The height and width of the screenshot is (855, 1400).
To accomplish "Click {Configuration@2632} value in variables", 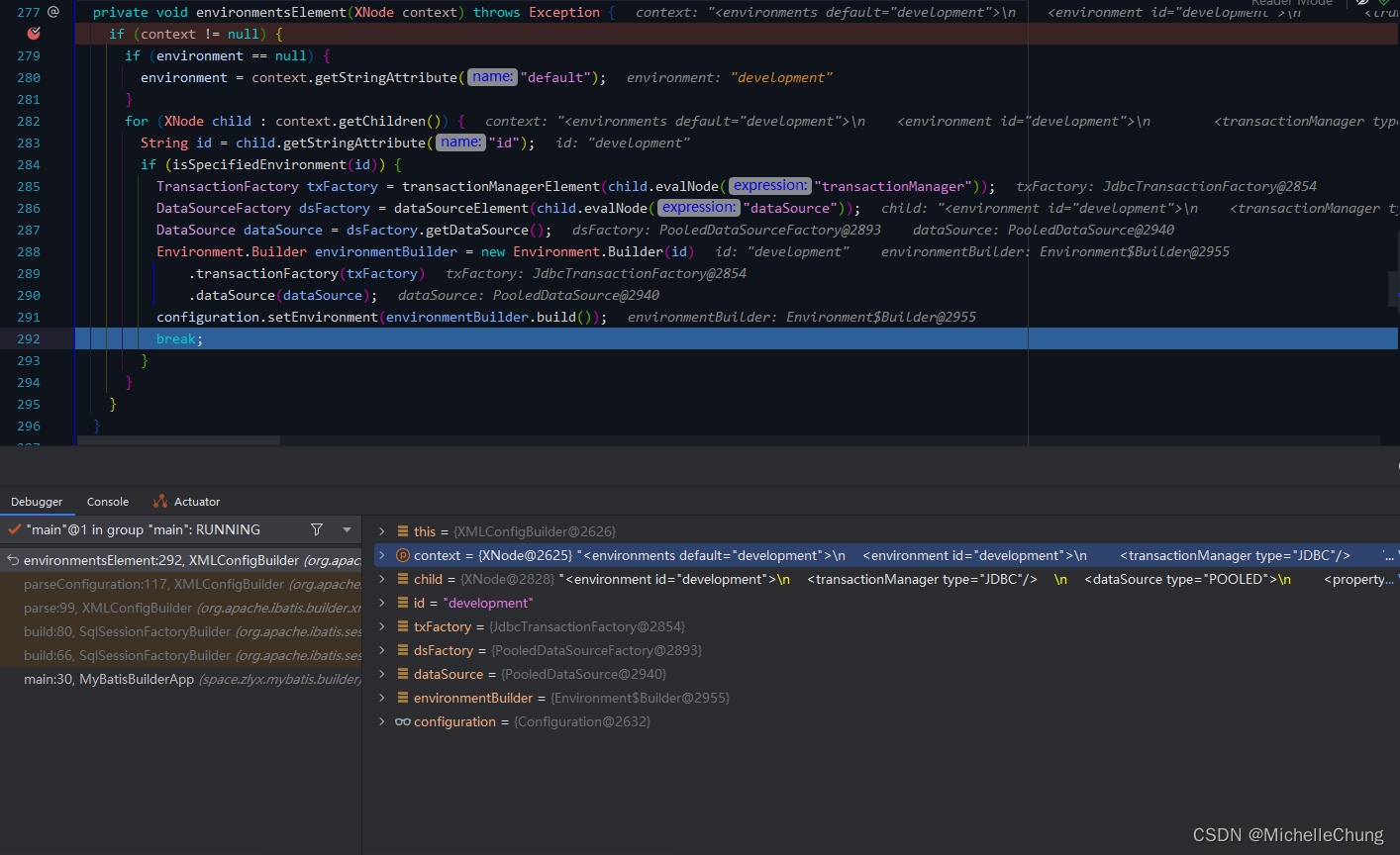I will point(582,721).
